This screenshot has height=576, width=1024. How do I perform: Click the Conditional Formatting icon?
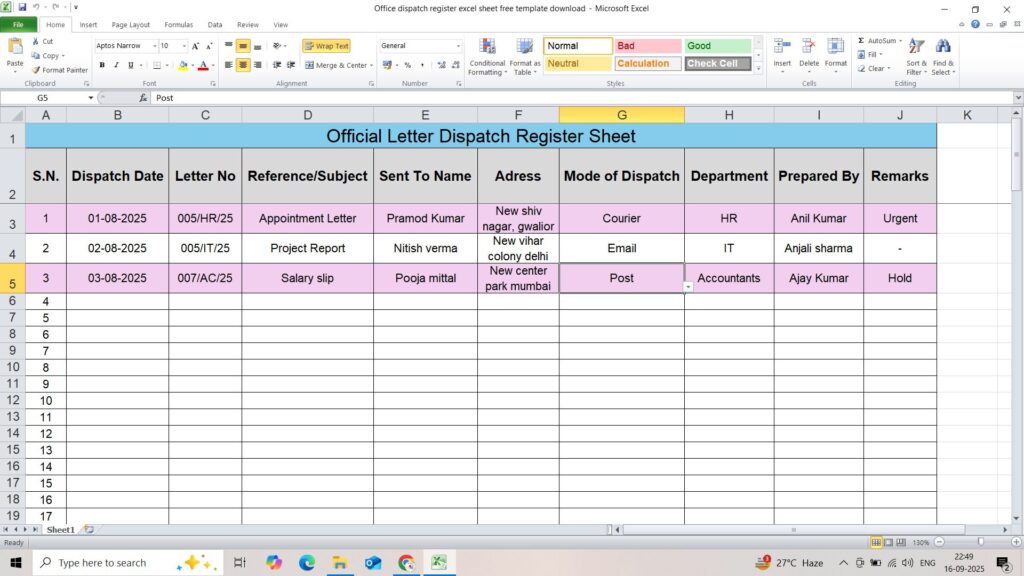click(487, 47)
